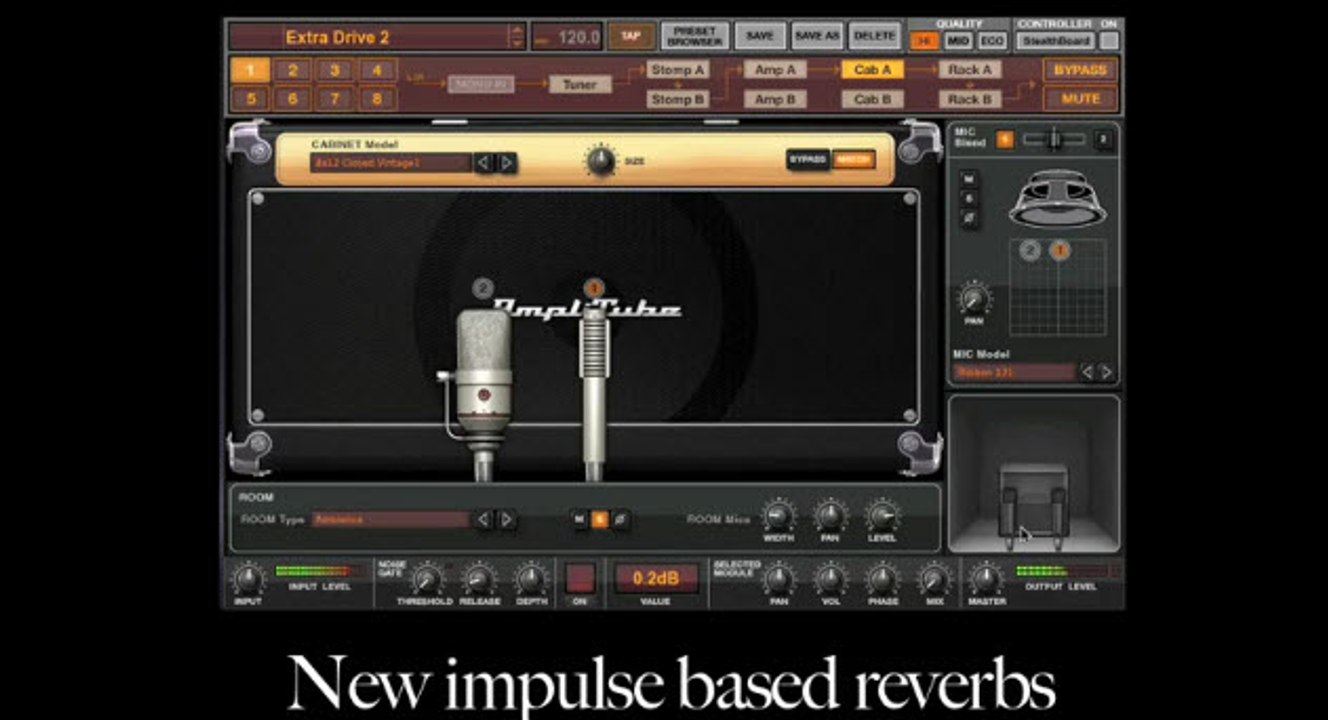Set quality to ECO
Image resolution: width=1328 pixels, height=720 pixels.
coord(992,41)
